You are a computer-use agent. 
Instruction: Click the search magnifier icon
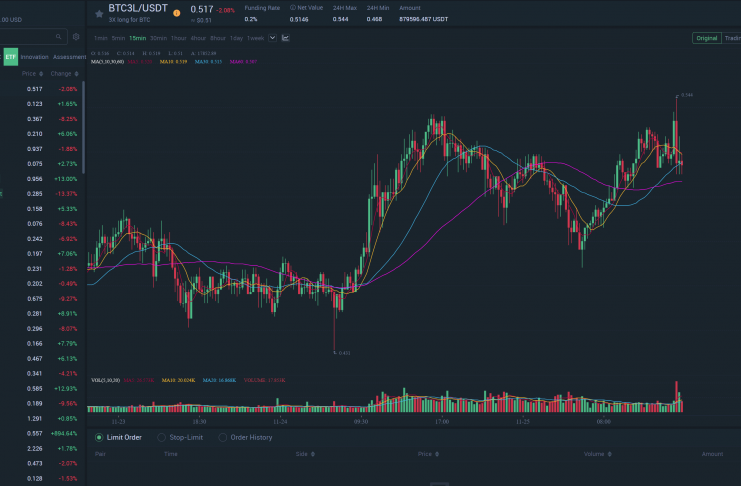click(x=59, y=37)
